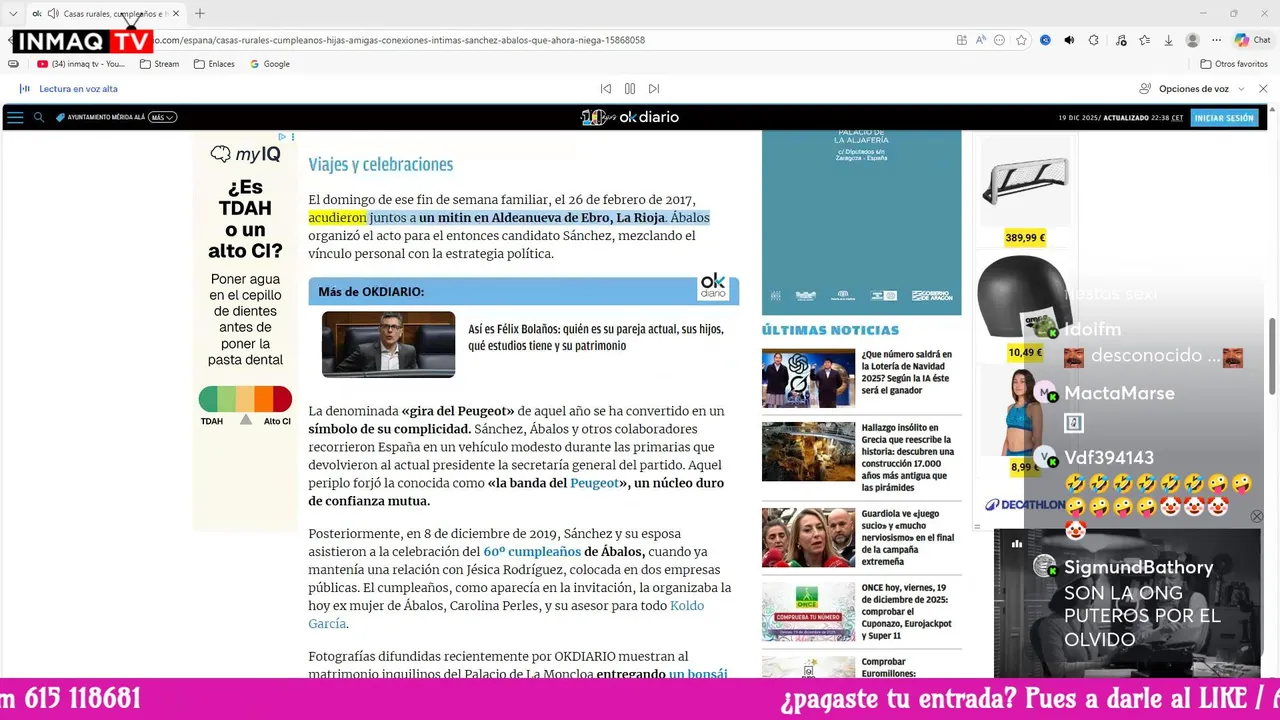This screenshot has width=1280, height=720.
Task: Open the Extensions puzzle icon
Action: click(x=1093, y=40)
